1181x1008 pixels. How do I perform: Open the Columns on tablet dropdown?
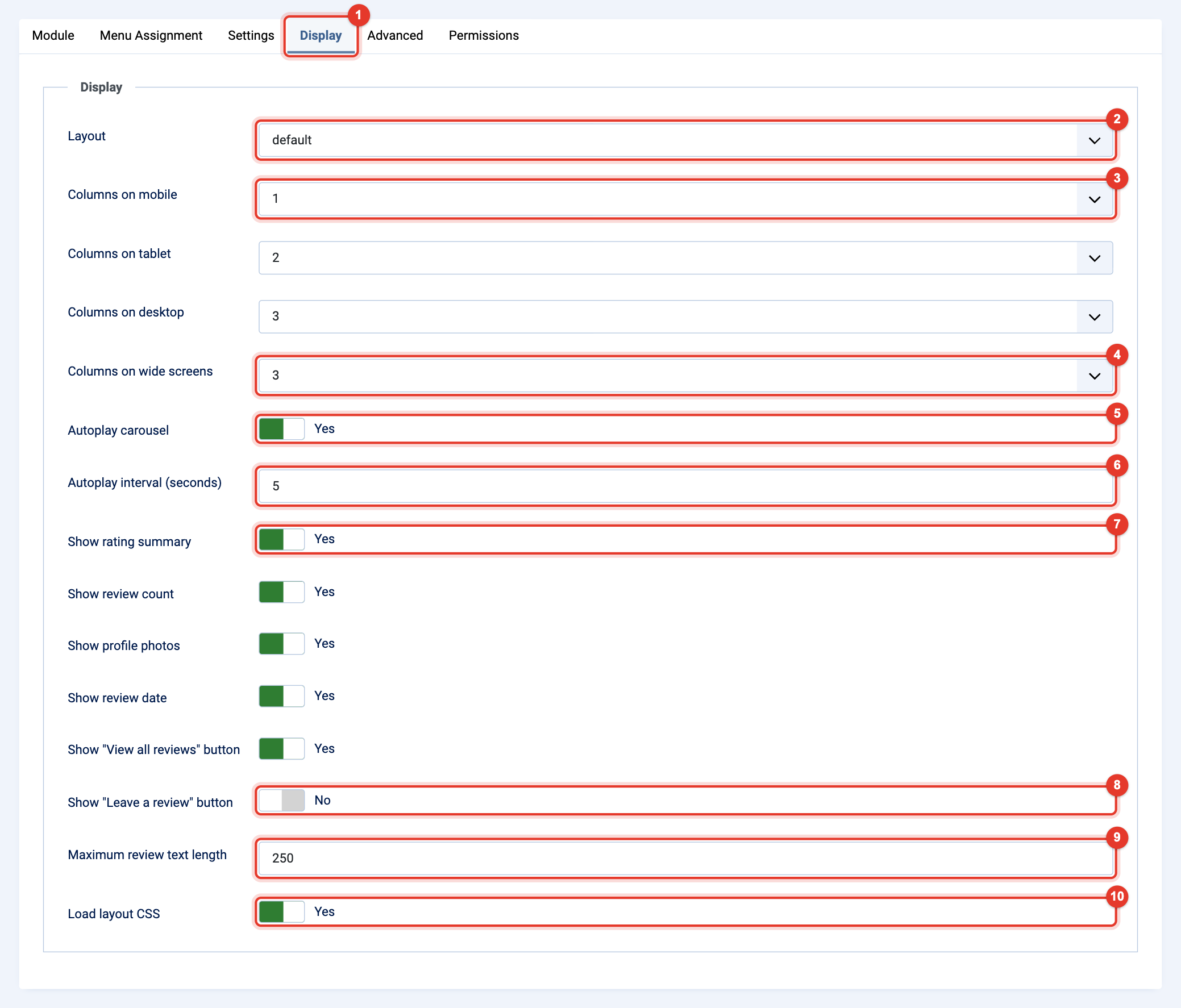point(685,257)
